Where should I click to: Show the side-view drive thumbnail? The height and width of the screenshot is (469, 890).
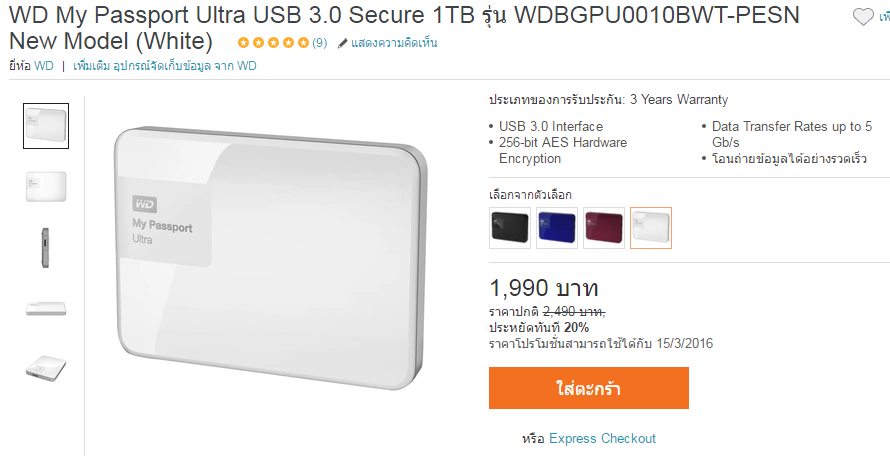[x=45, y=248]
